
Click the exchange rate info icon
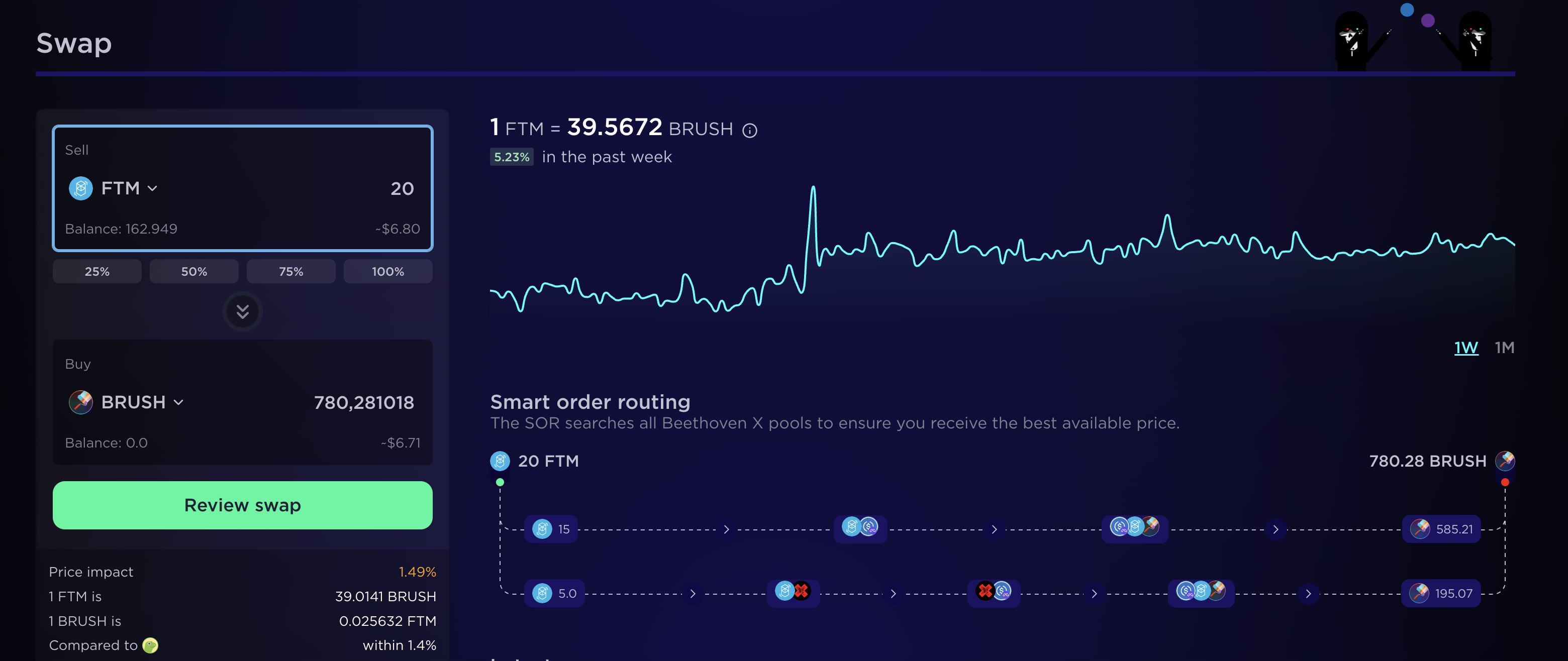(x=749, y=130)
